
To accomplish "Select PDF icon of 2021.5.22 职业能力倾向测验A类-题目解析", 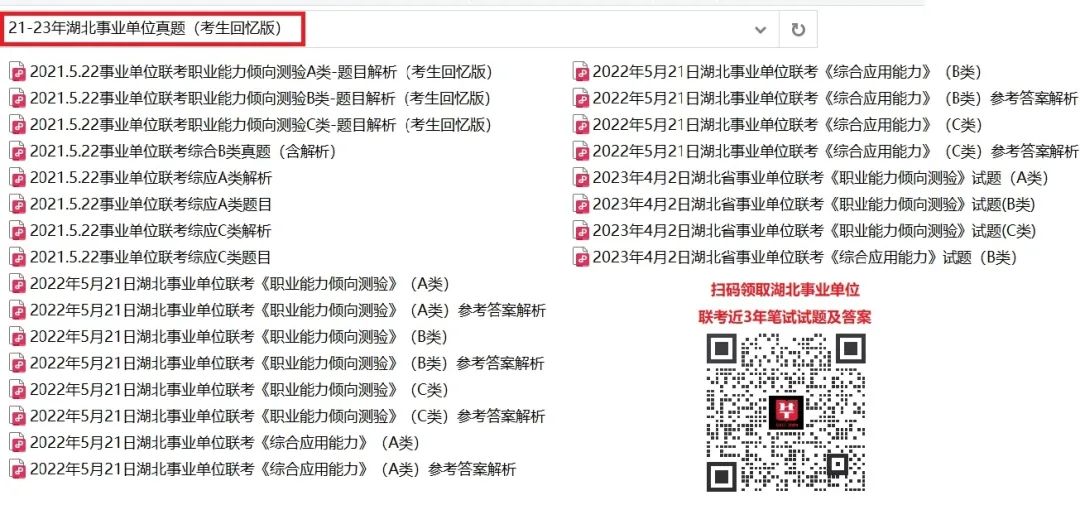I will click(x=18, y=72).
